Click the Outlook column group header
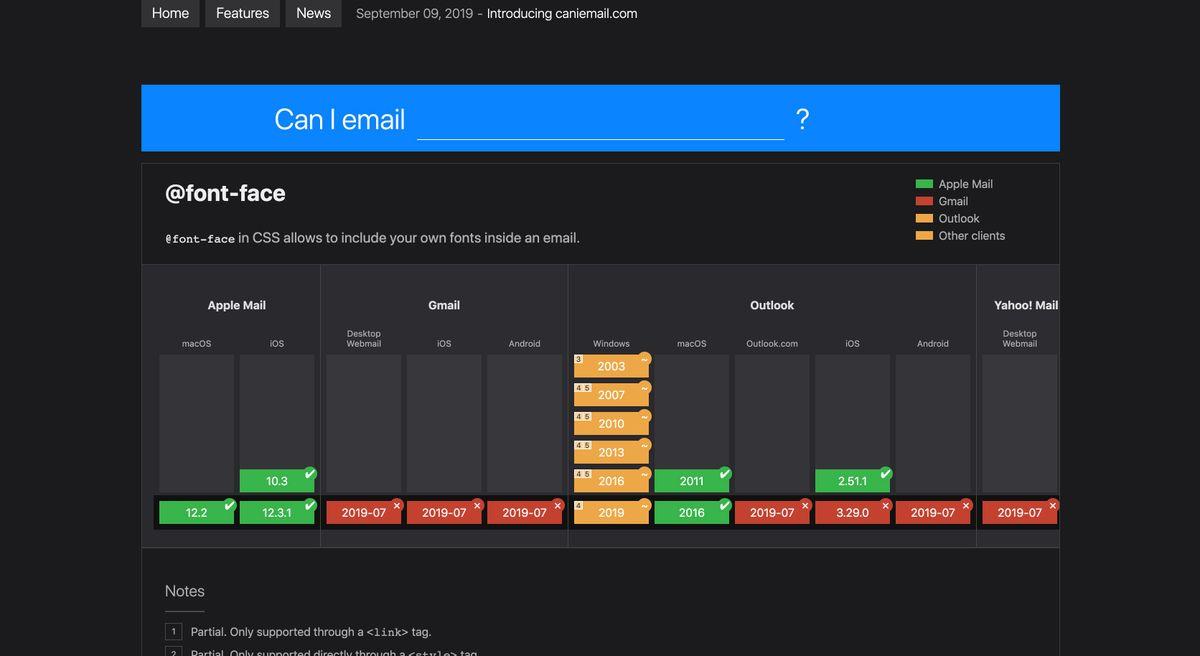 point(772,305)
